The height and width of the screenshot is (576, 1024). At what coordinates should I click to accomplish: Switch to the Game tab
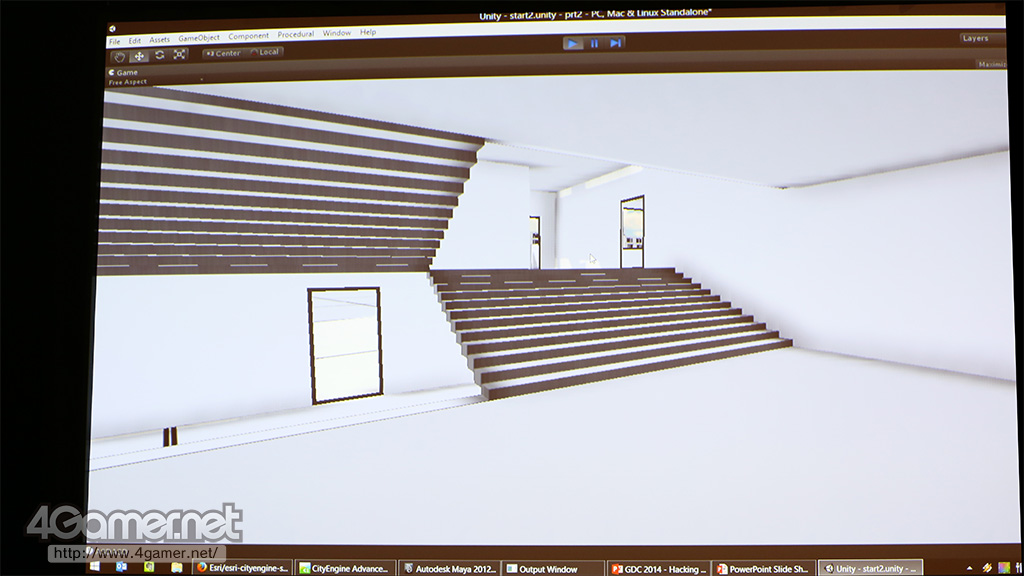[x=125, y=72]
